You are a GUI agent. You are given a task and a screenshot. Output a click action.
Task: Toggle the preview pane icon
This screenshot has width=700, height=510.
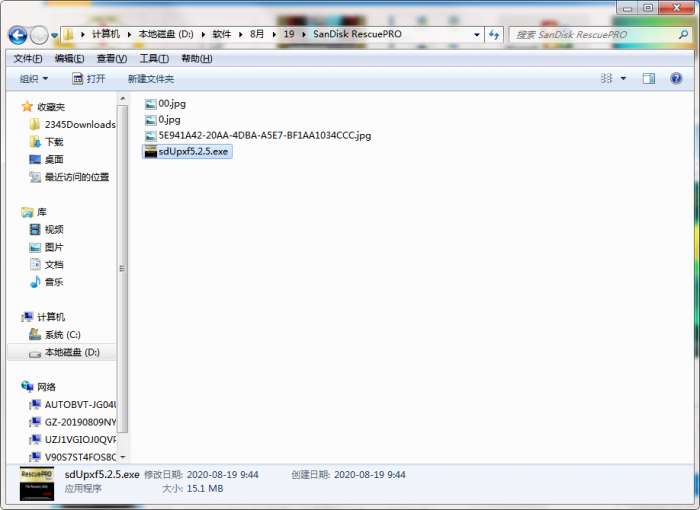tap(649, 79)
